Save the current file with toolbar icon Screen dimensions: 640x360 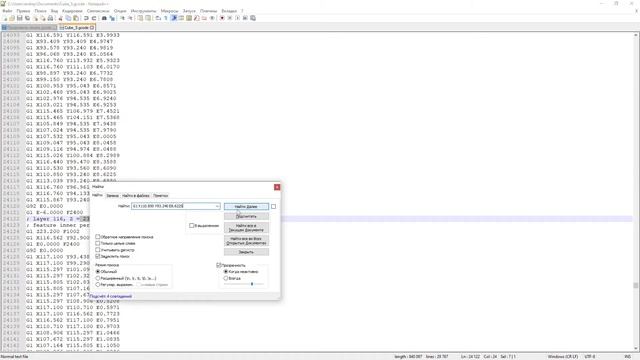tap(20, 18)
